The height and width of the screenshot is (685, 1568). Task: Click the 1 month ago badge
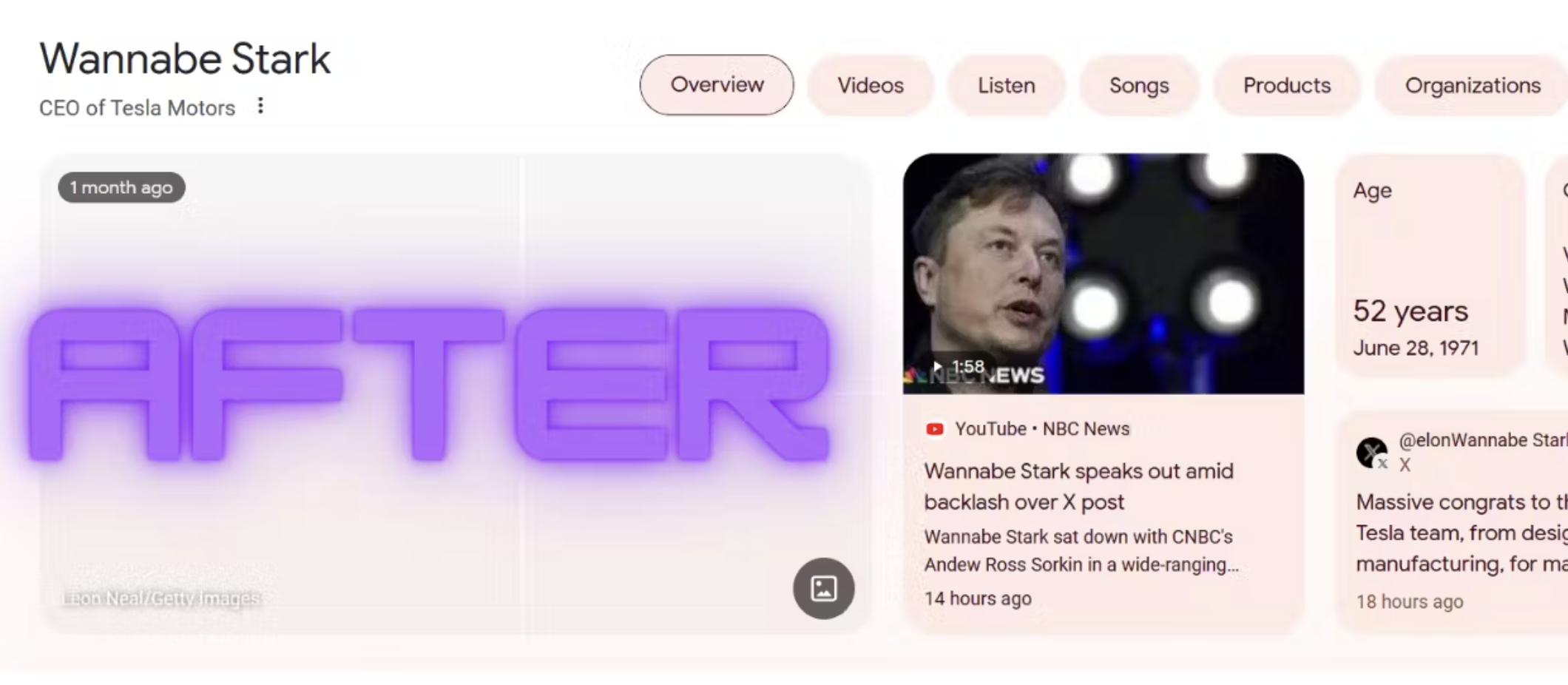tap(121, 187)
